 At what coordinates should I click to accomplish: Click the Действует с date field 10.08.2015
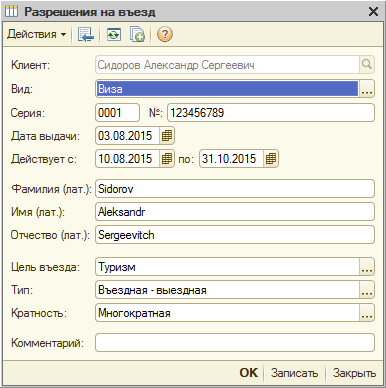pyautogui.click(x=127, y=159)
